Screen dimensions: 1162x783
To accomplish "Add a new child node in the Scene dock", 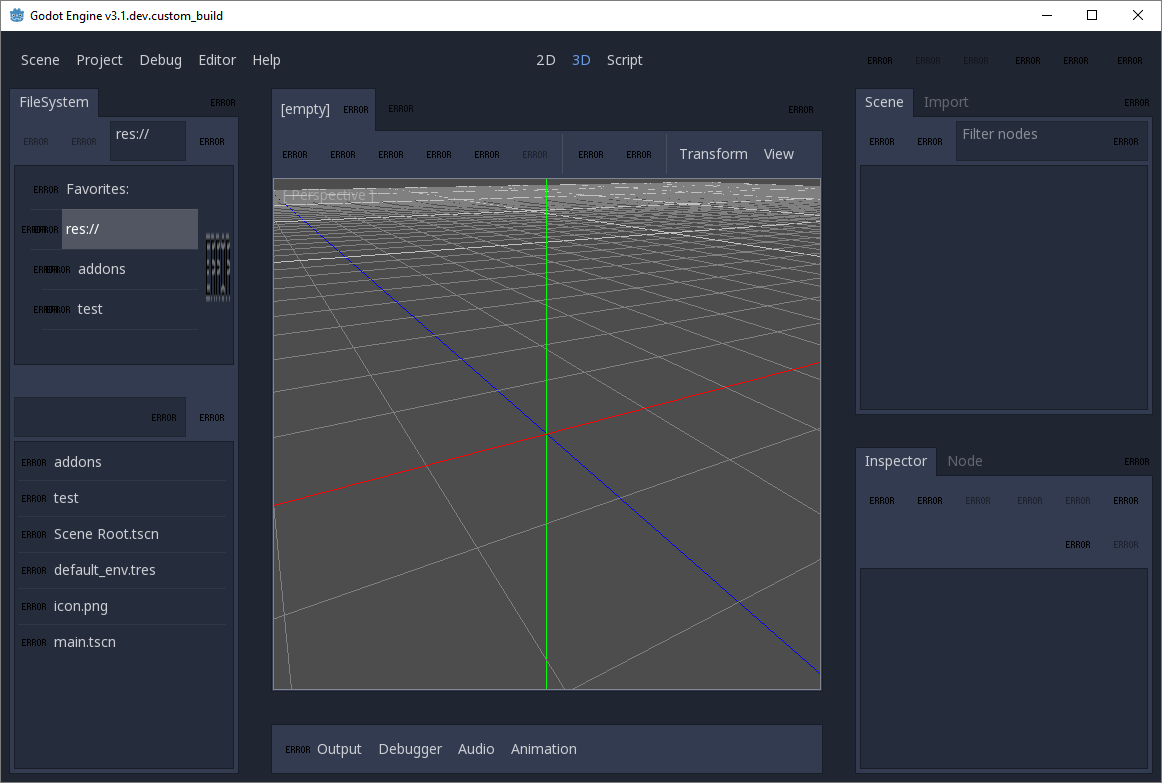I will pos(881,141).
